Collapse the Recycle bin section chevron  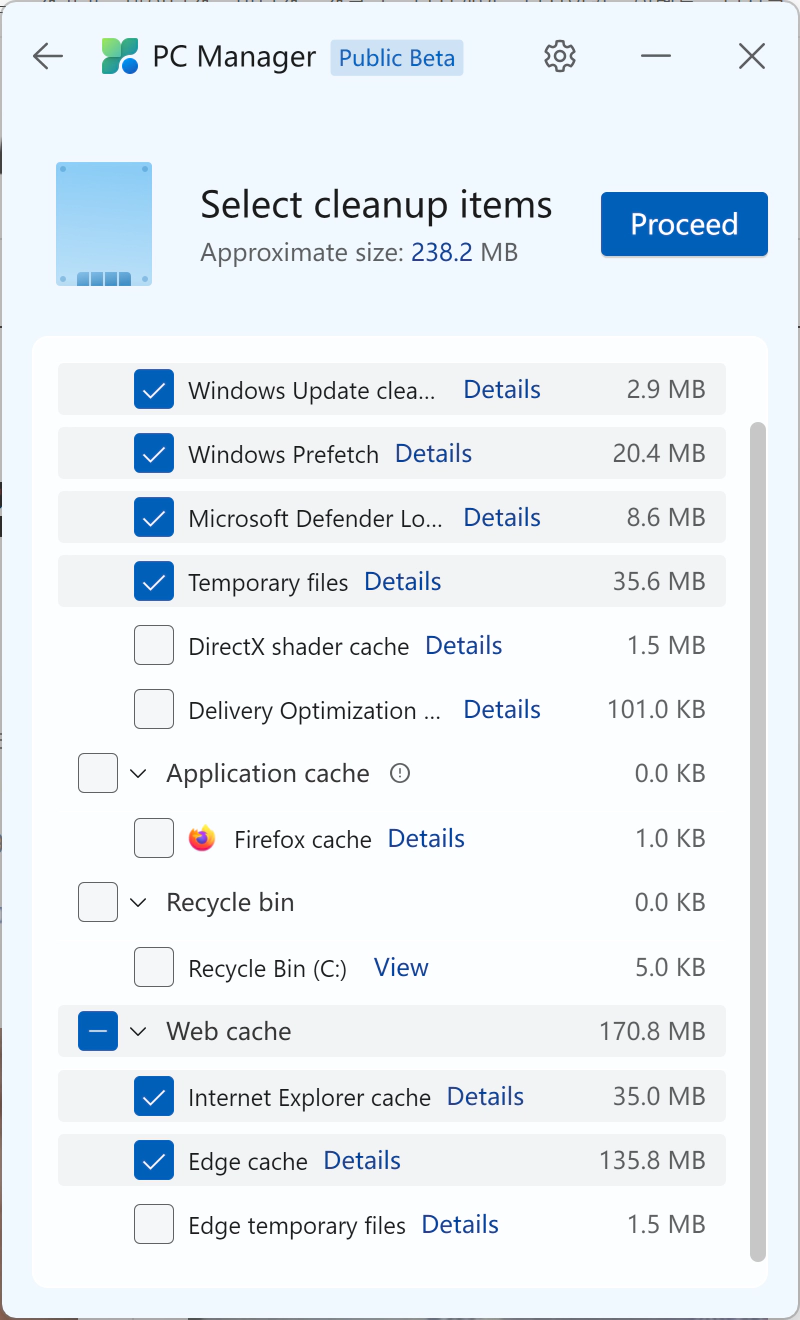pyautogui.click(x=138, y=903)
